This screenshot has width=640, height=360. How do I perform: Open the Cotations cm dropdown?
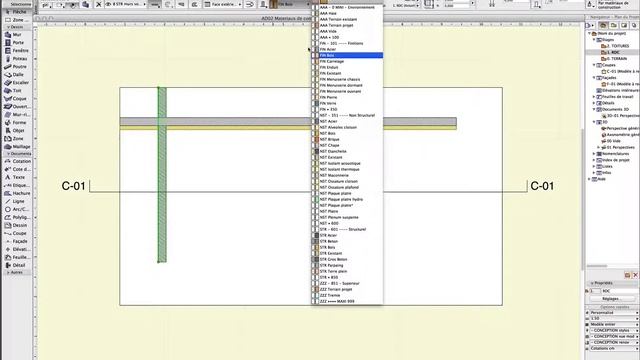pos(613,348)
